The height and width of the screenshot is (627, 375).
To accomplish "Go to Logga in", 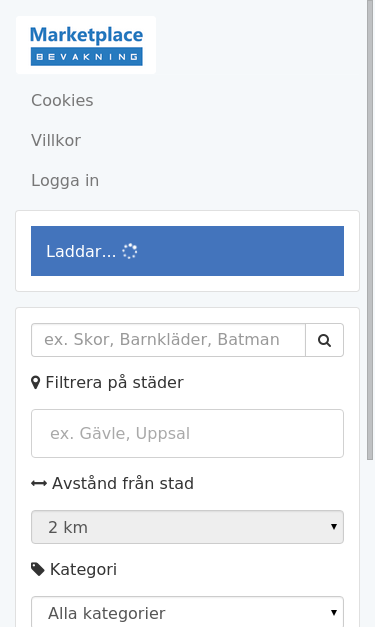I will click(65, 180).
